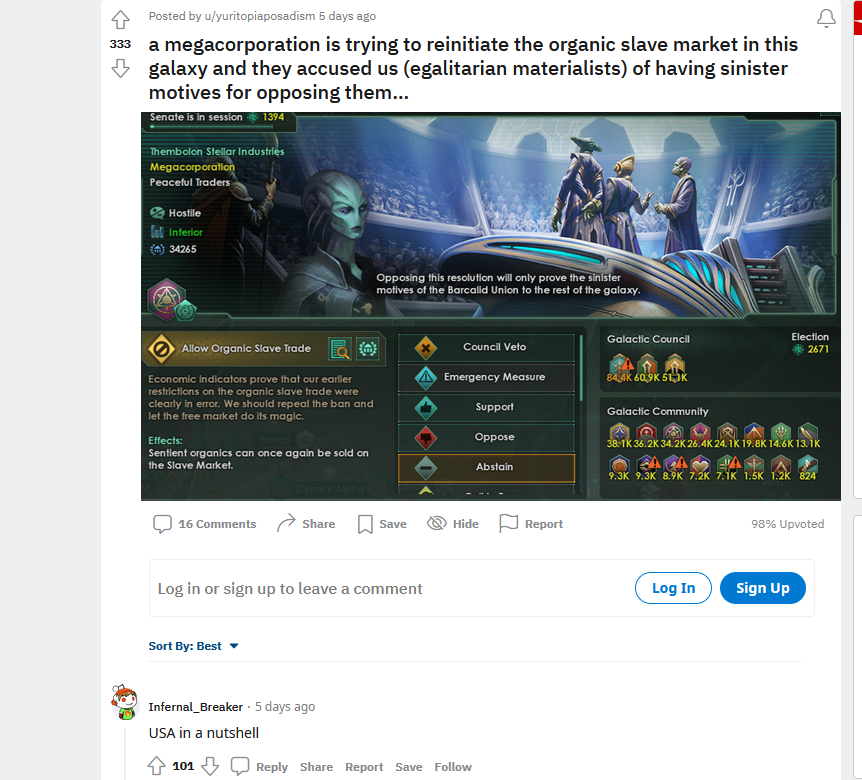
Task: Upvote the megacorporation slave market post
Action: [120, 20]
